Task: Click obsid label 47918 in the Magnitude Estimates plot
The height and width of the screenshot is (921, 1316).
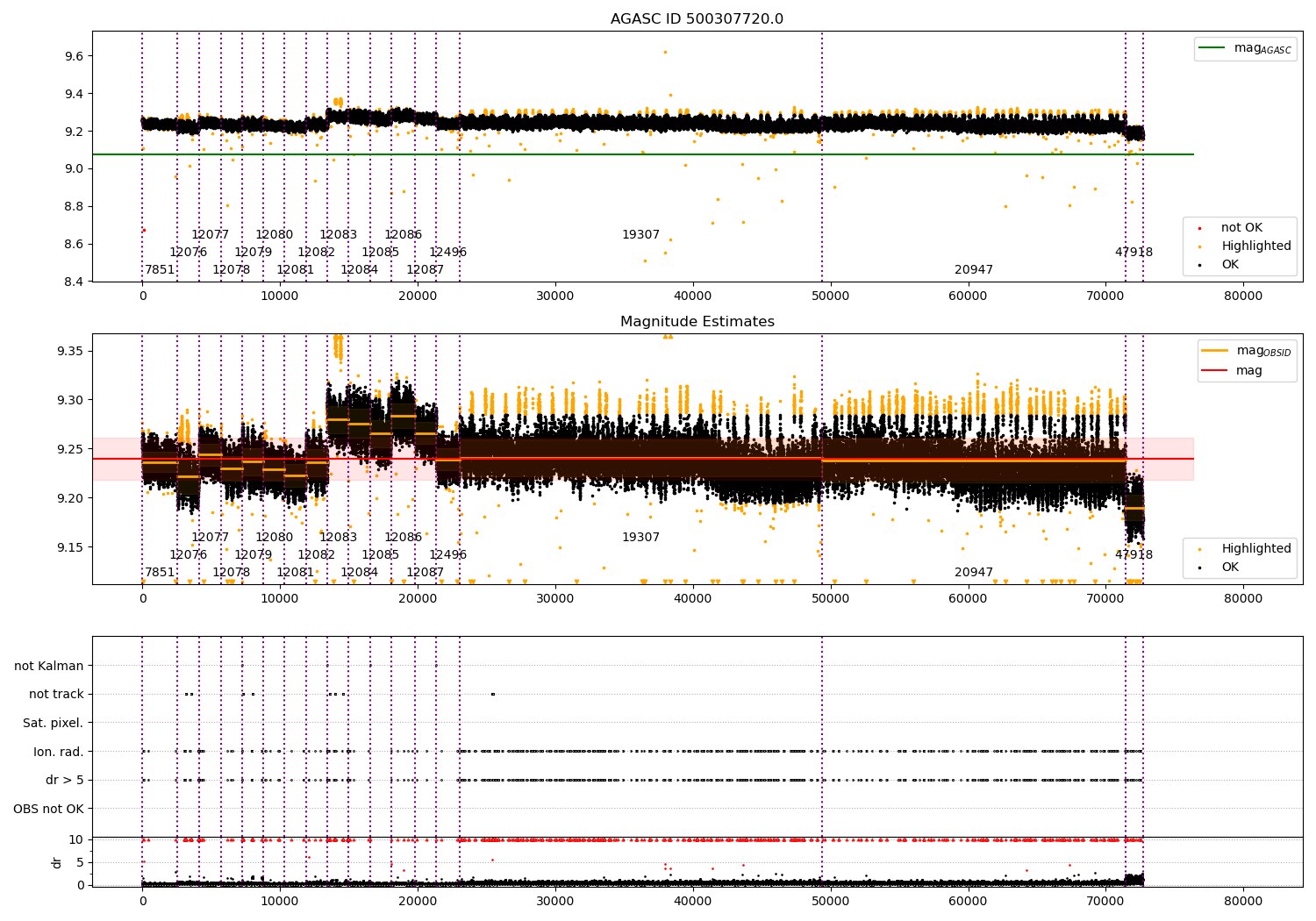Action: [x=1134, y=555]
